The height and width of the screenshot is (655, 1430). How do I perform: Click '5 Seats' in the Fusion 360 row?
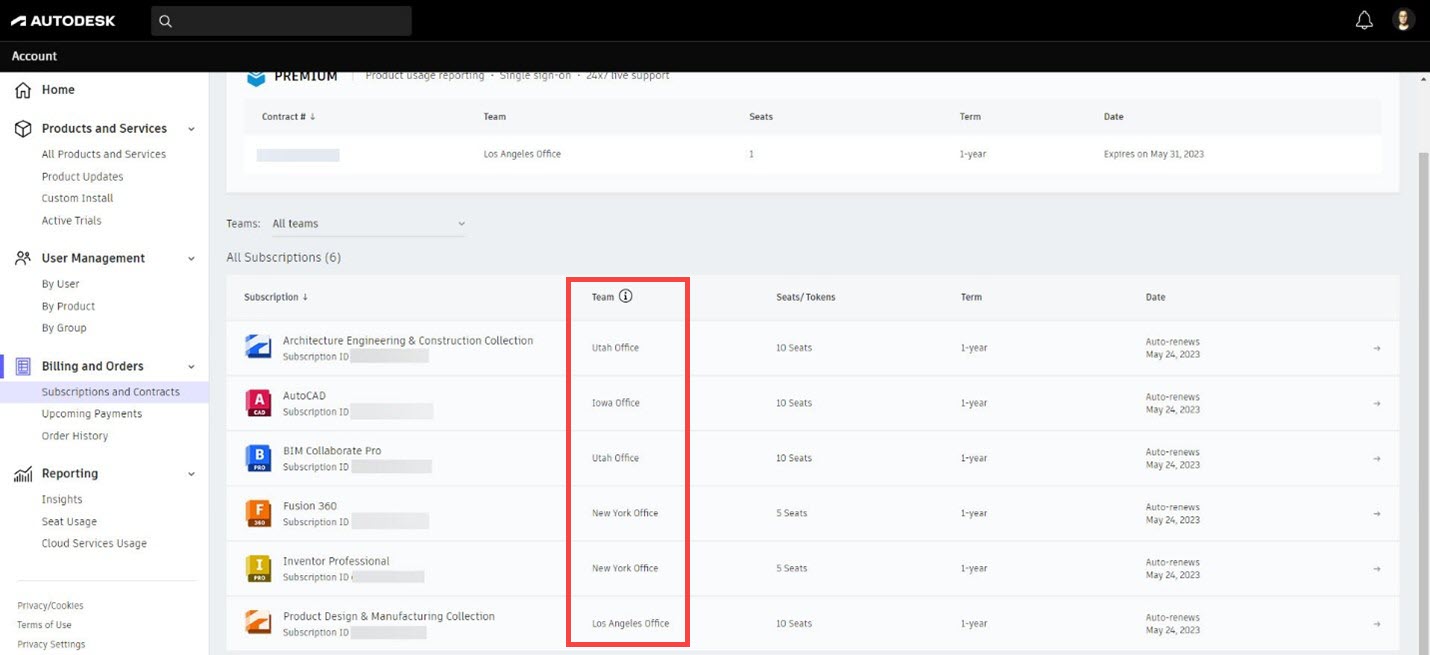(x=792, y=513)
